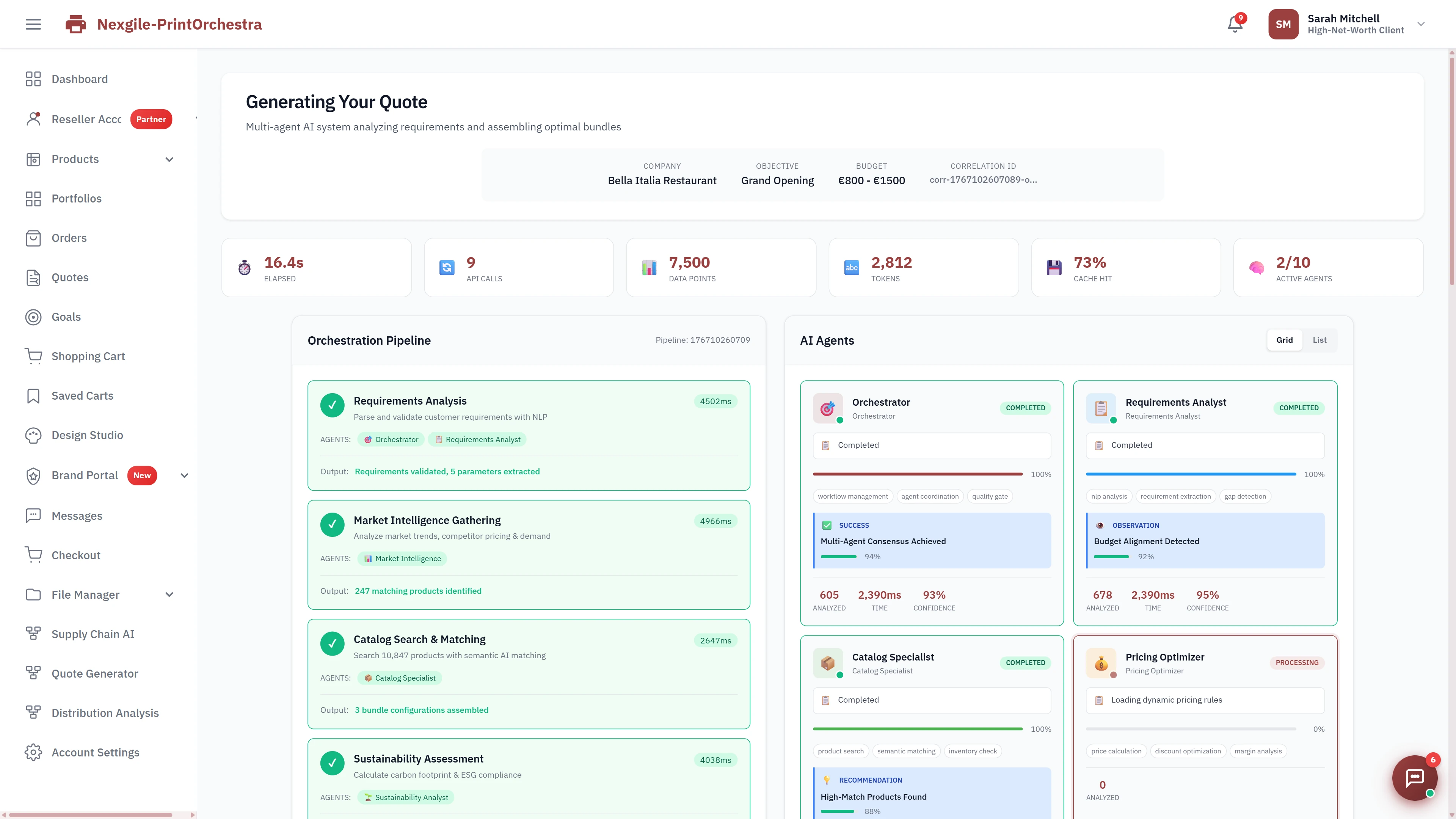Expand the Products sidebar section
The image size is (1456, 819).
tap(168, 159)
